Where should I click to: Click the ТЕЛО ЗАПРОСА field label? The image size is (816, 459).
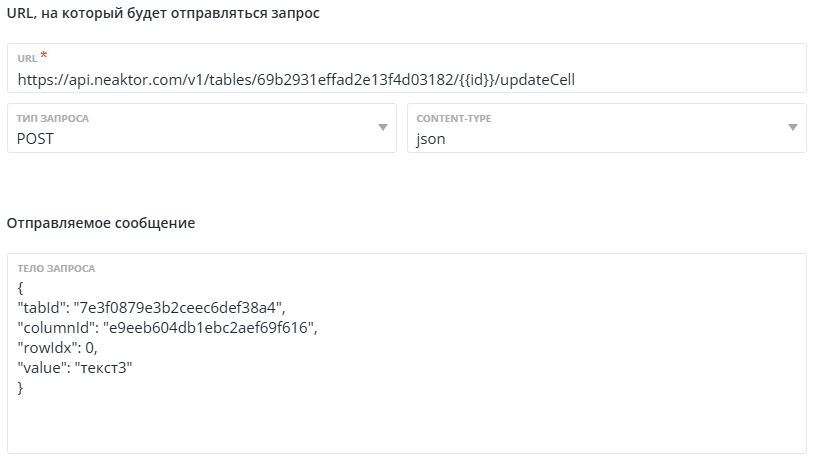tap(56, 269)
